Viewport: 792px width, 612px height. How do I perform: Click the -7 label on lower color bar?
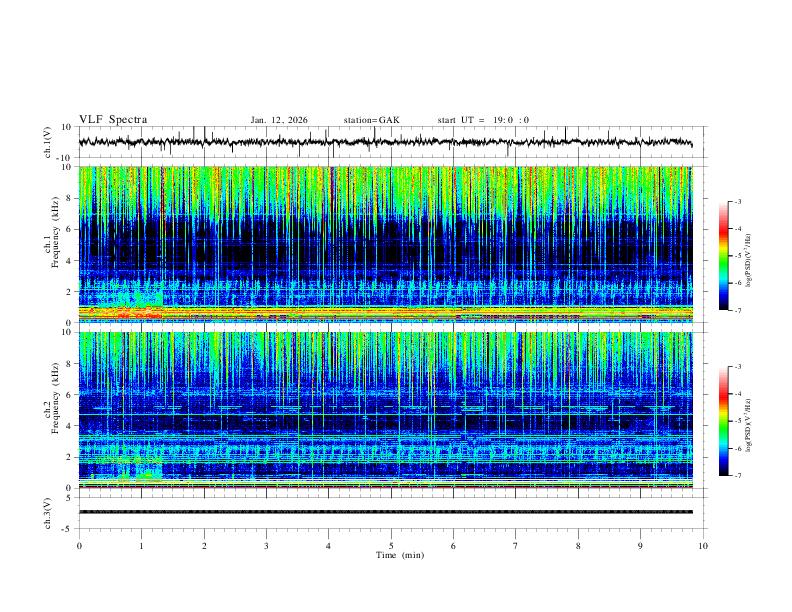738,476
